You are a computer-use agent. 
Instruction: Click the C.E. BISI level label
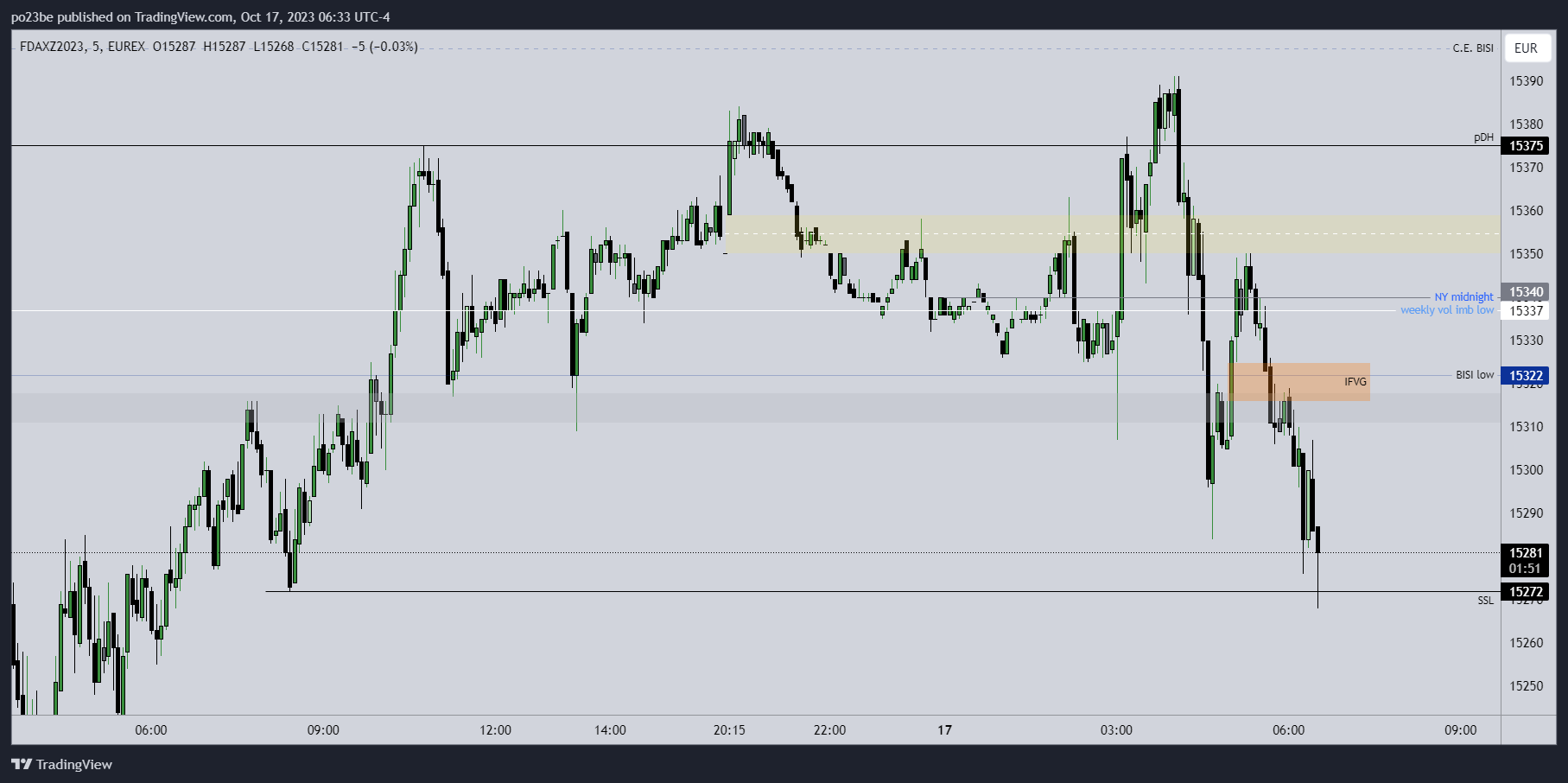(1473, 48)
